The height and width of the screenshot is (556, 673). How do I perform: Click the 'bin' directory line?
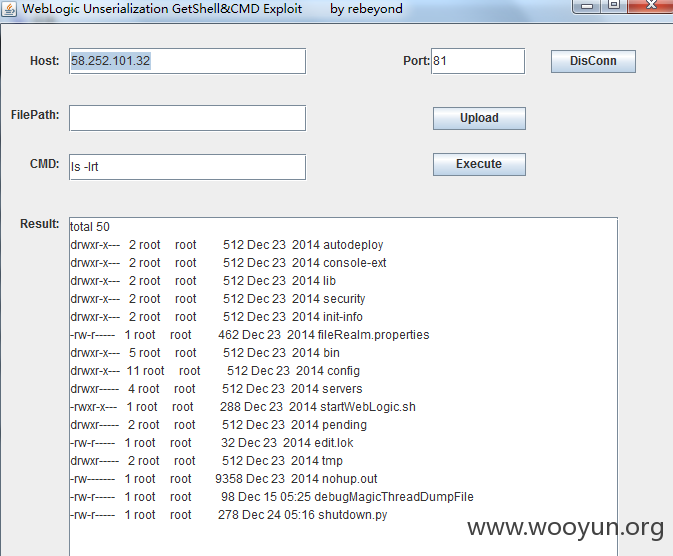point(205,353)
